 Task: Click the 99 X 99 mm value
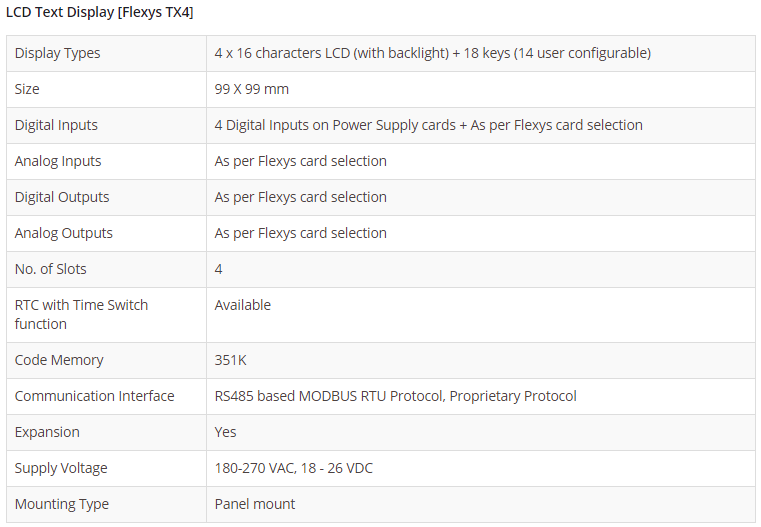(x=251, y=89)
